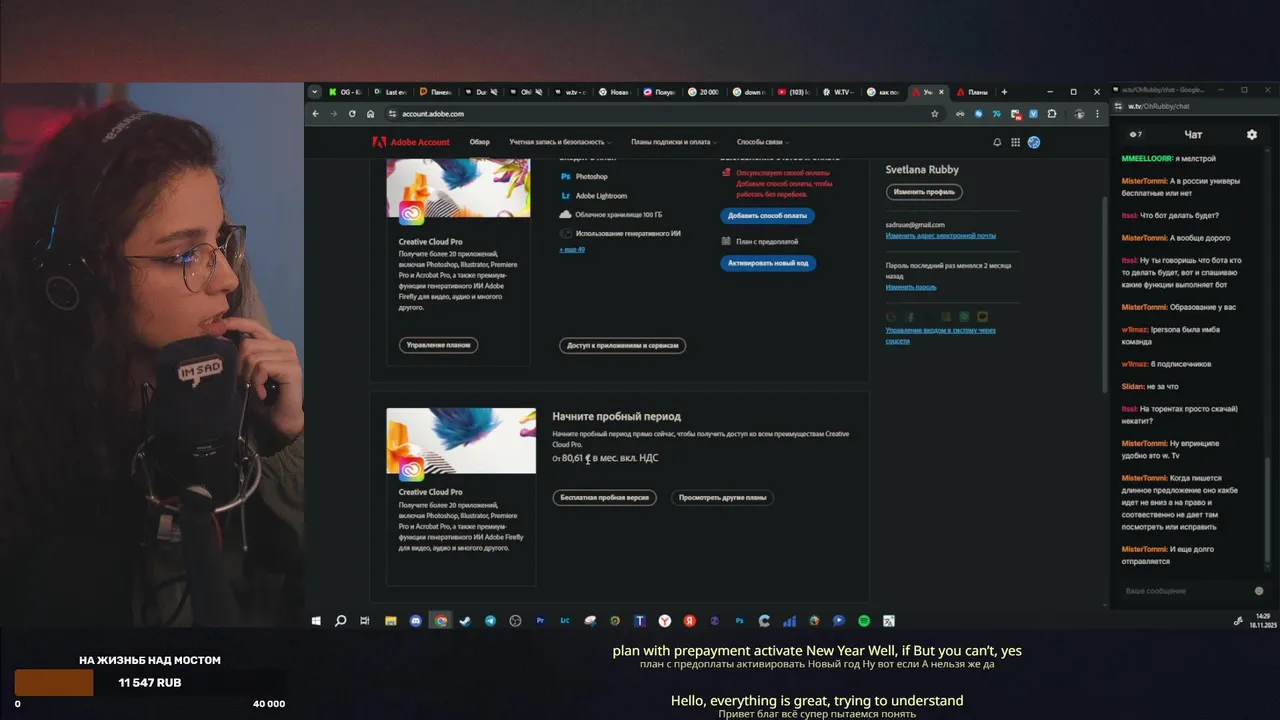Open Photoshop from the taskbar
Screen dimensions: 1280x720
coord(739,621)
